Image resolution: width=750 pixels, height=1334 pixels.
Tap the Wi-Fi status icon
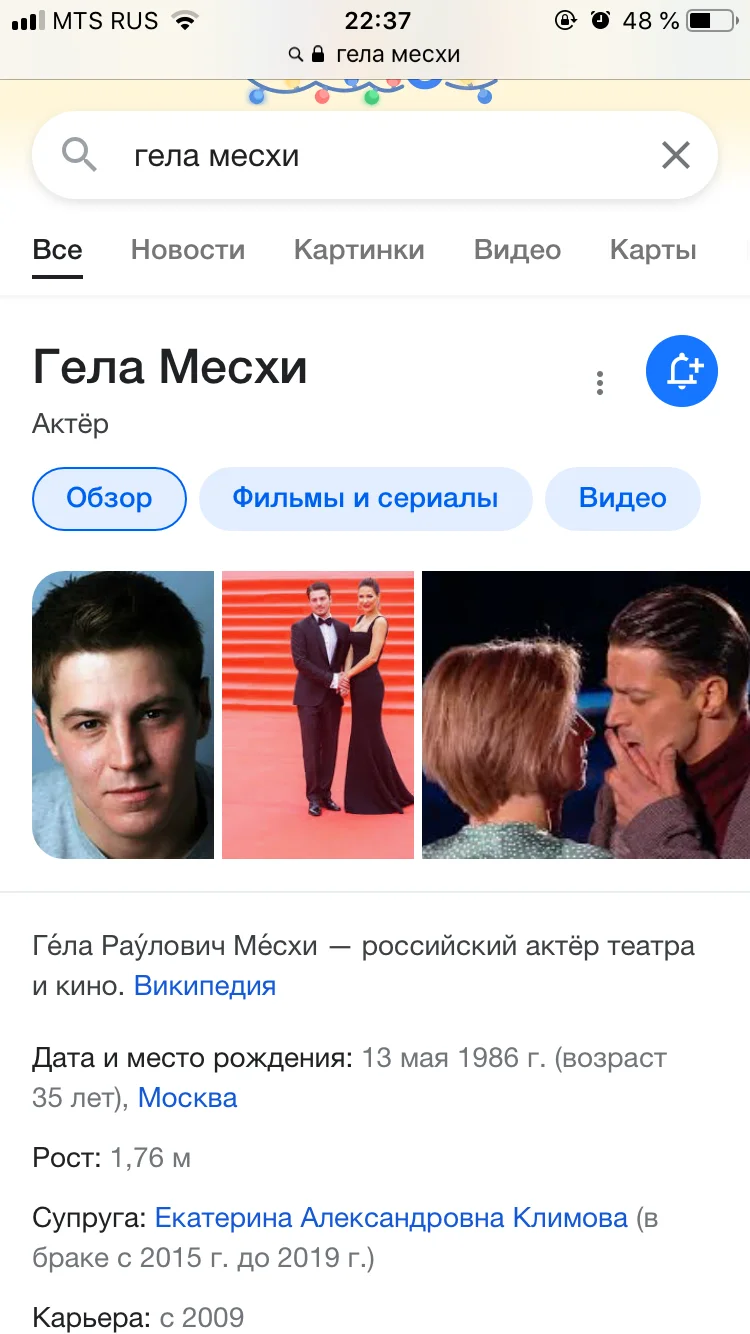184,20
